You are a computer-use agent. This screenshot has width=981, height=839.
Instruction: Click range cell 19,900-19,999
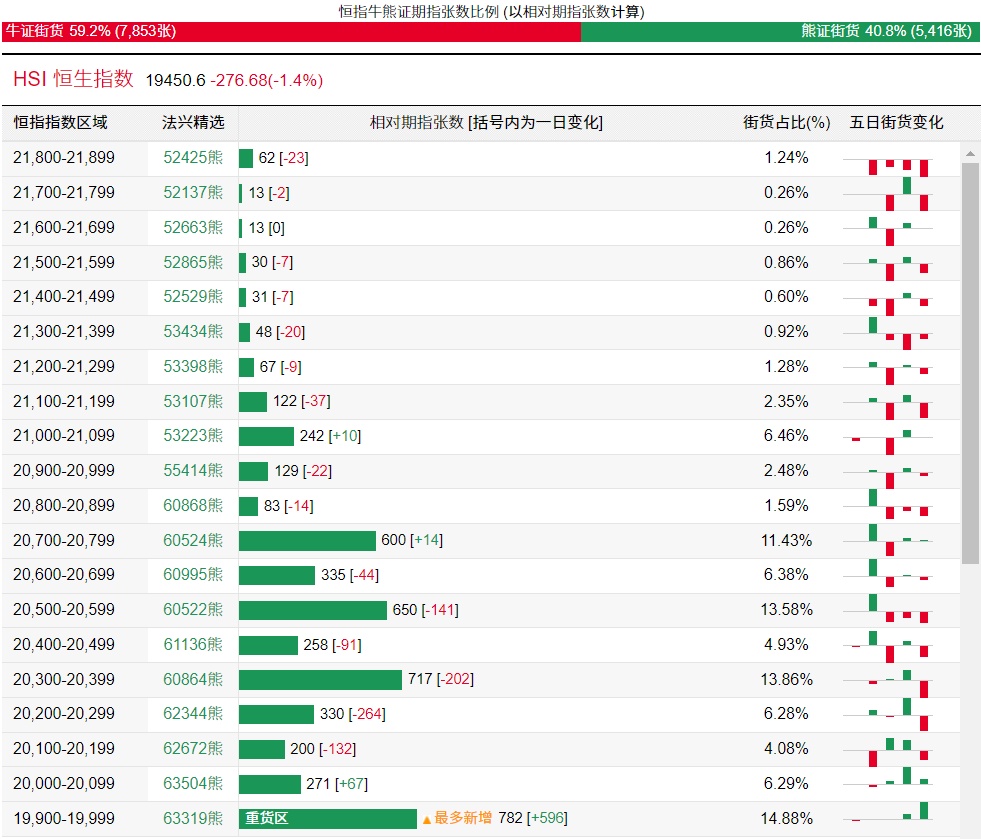tap(64, 818)
